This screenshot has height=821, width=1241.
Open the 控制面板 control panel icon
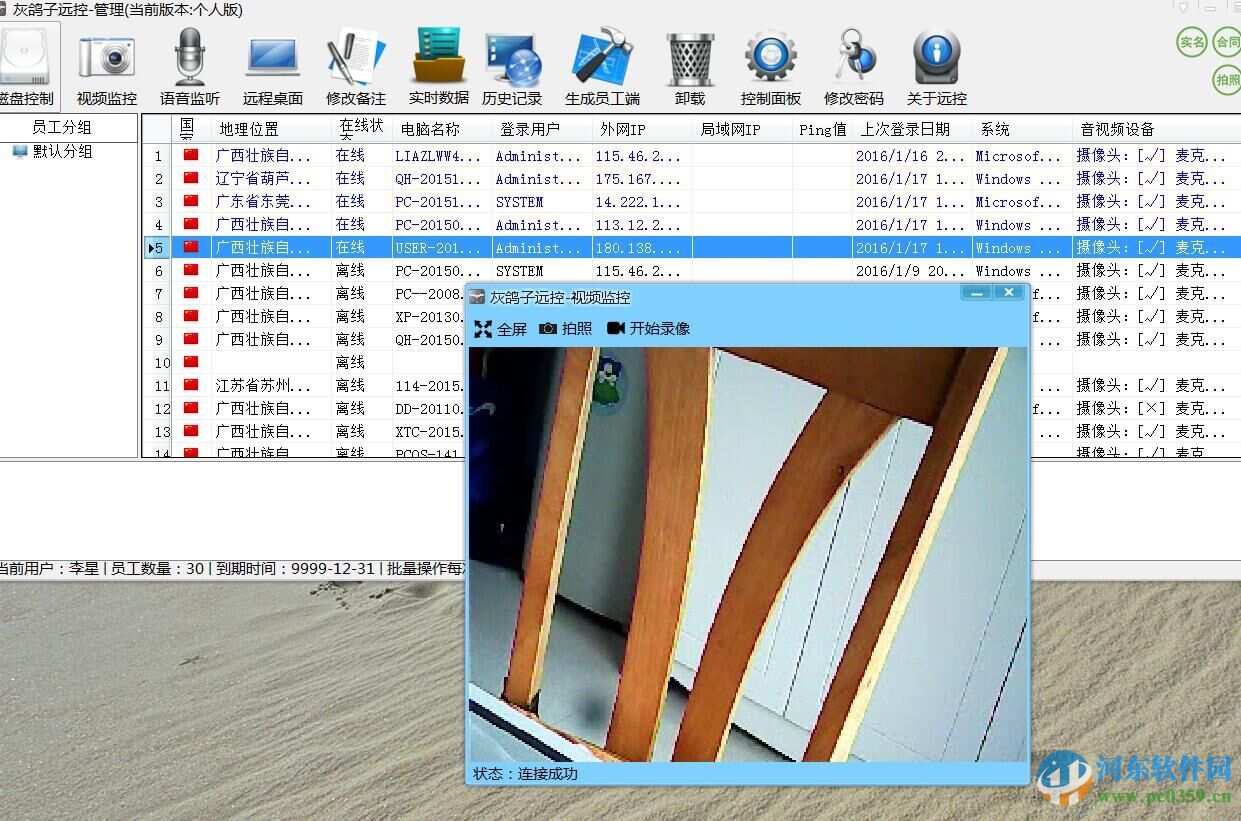click(x=770, y=60)
